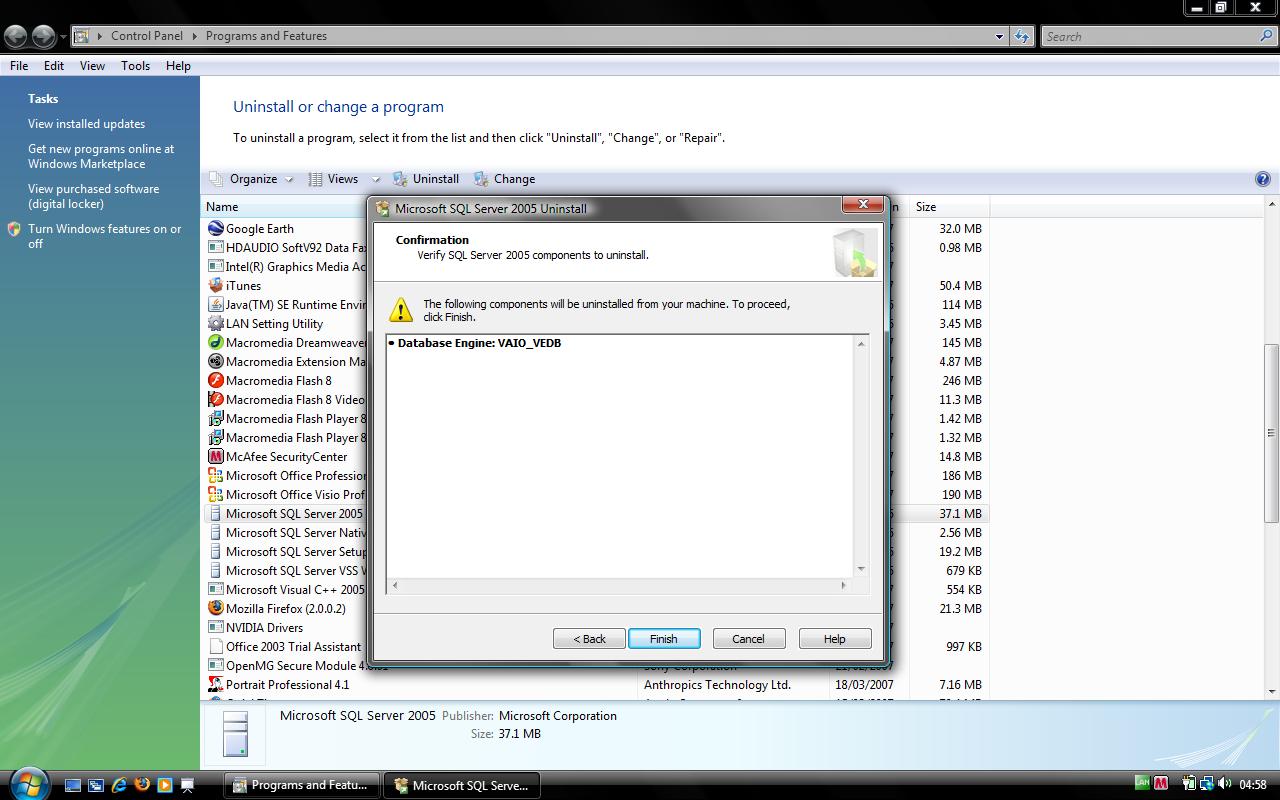Switch to Programs and Features taskbar button
The width and height of the screenshot is (1280, 800).
click(x=302, y=785)
